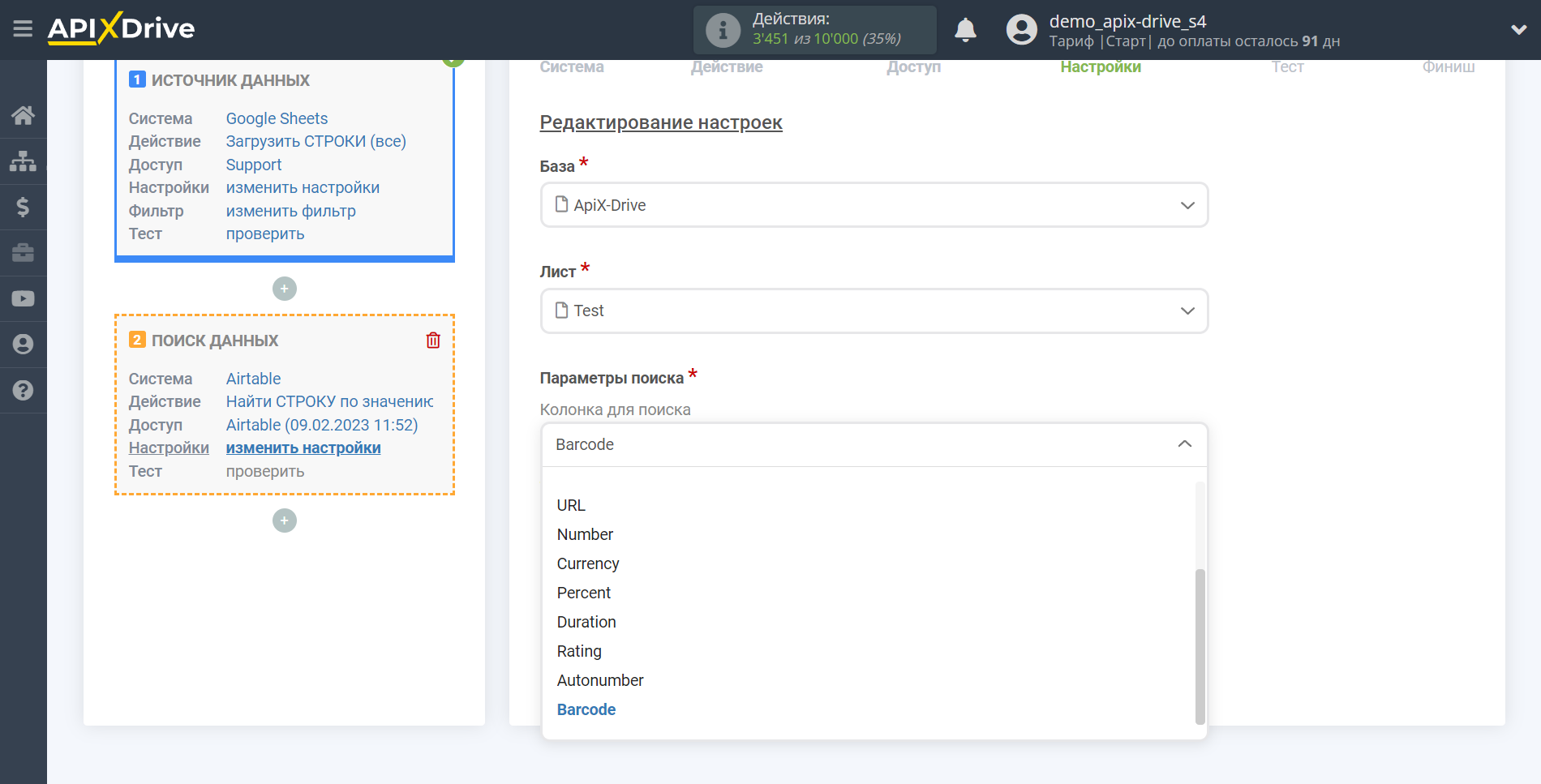Open the help question icon in sidebar
The height and width of the screenshot is (784, 1541).
23,390
